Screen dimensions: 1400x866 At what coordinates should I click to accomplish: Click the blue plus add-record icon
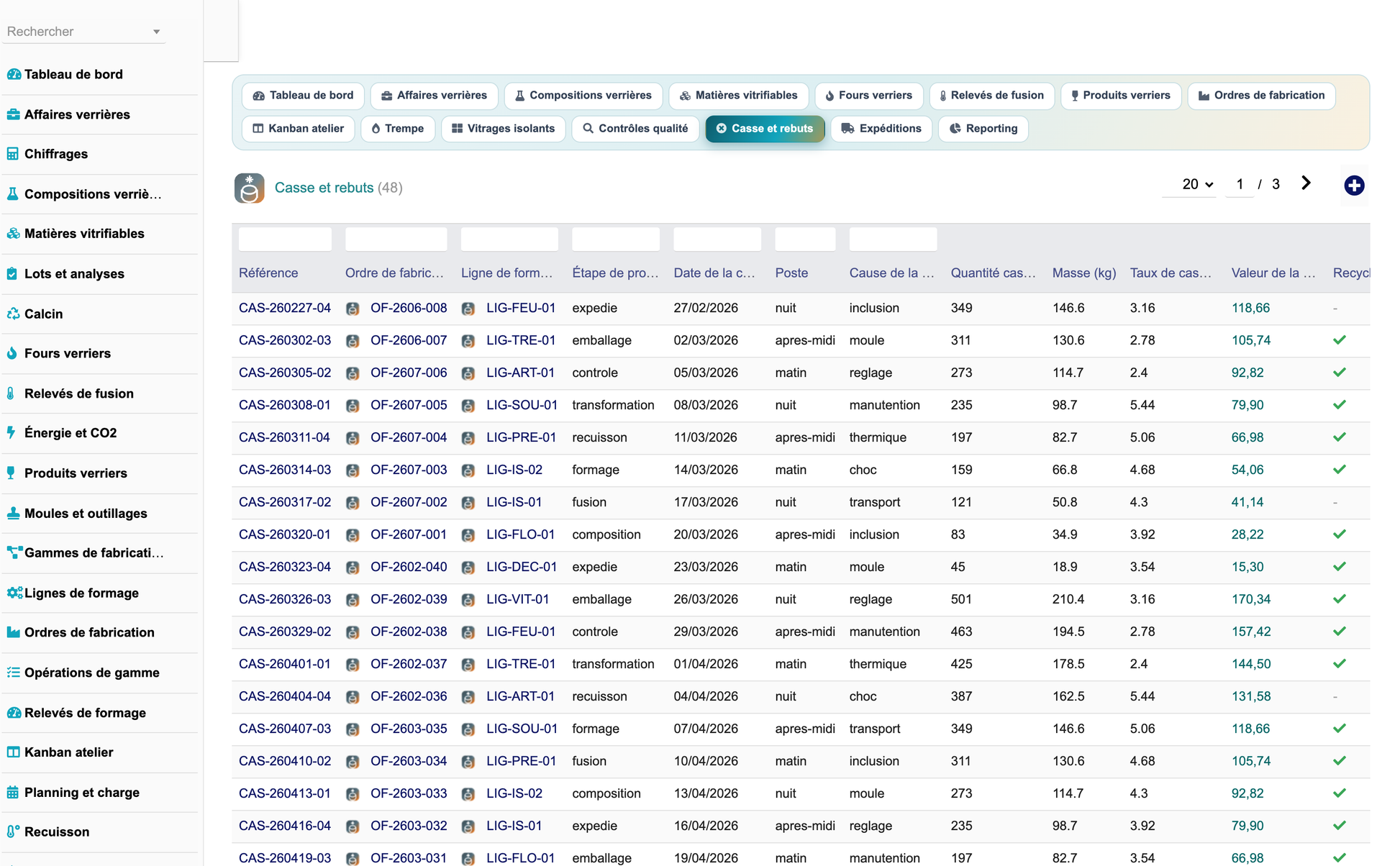coord(1354,186)
